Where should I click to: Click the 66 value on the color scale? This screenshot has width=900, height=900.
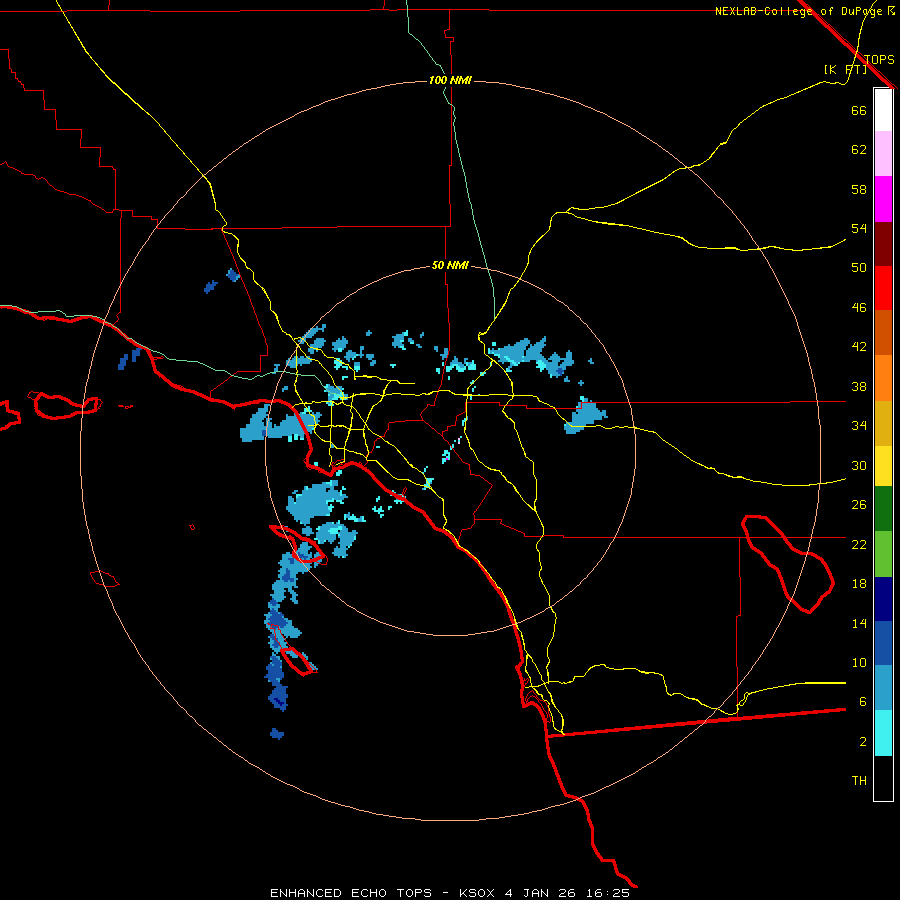pos(859,110)
